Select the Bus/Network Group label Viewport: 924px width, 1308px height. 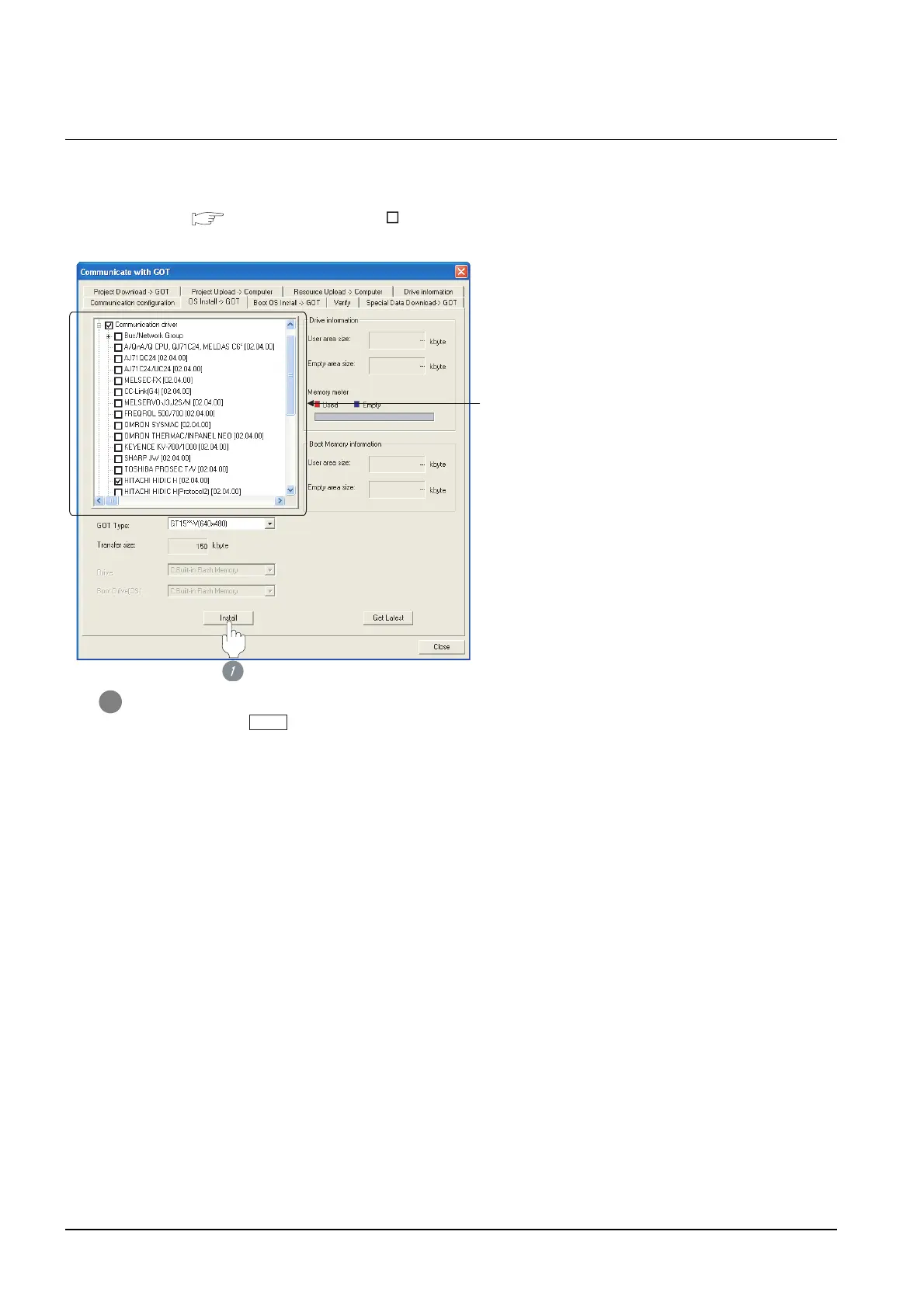pyautogui.click(x=154, y=336)
